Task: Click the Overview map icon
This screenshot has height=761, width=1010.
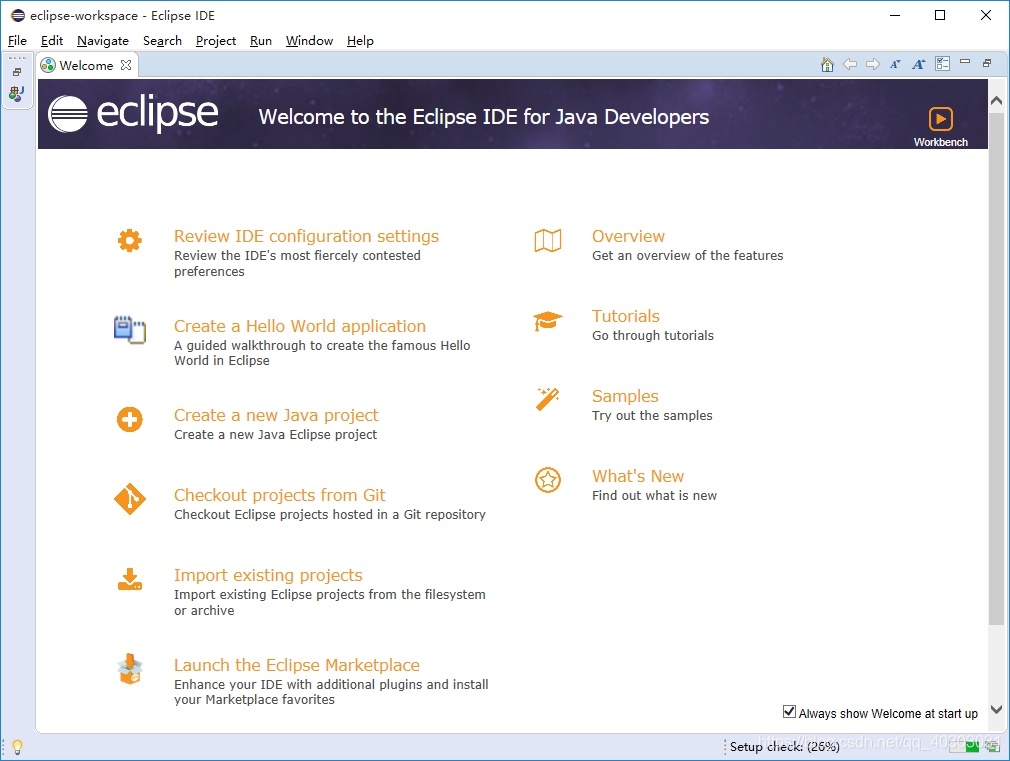Action: tap(548, 240)
